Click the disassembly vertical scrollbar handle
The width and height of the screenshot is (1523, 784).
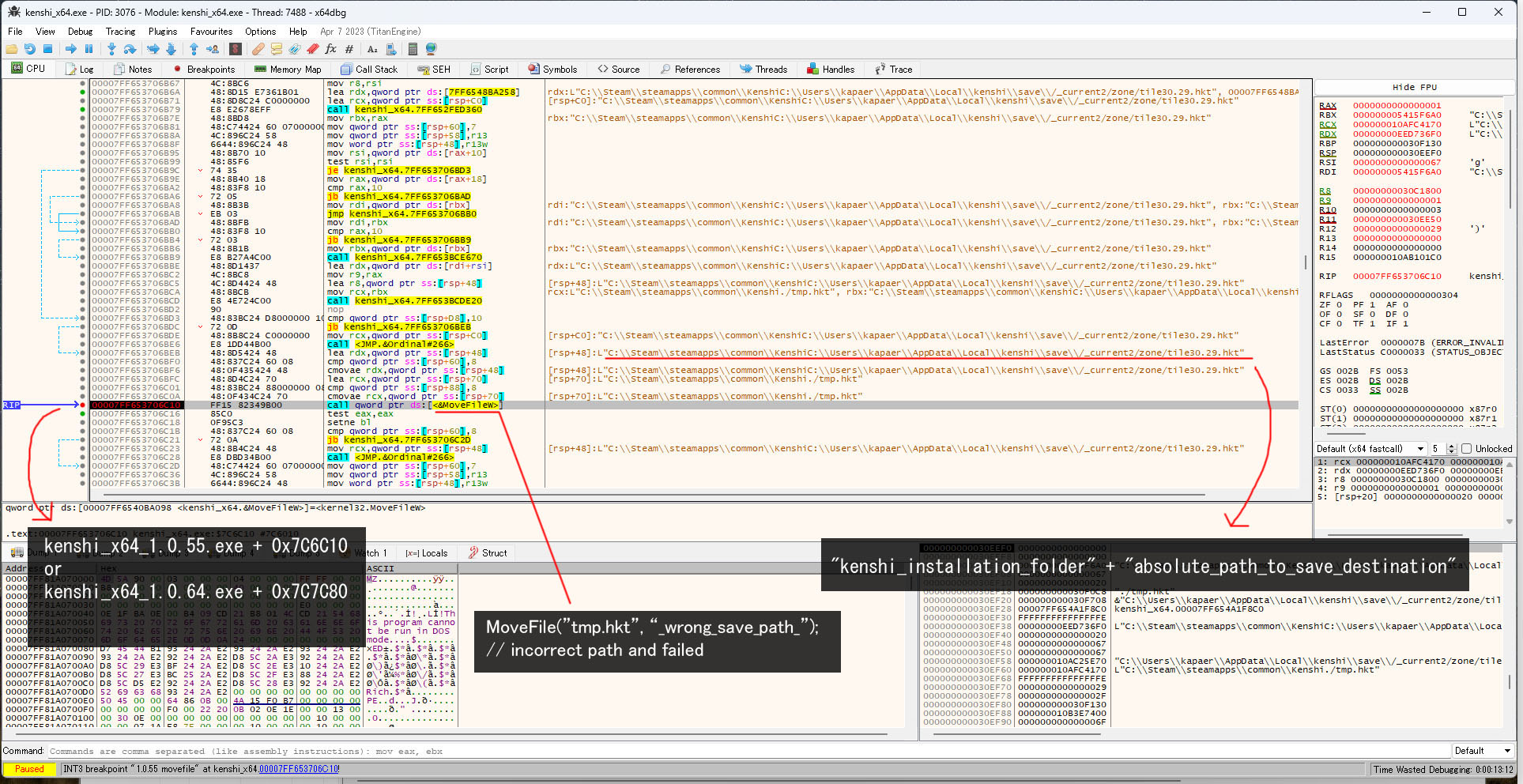(1305, 262)
